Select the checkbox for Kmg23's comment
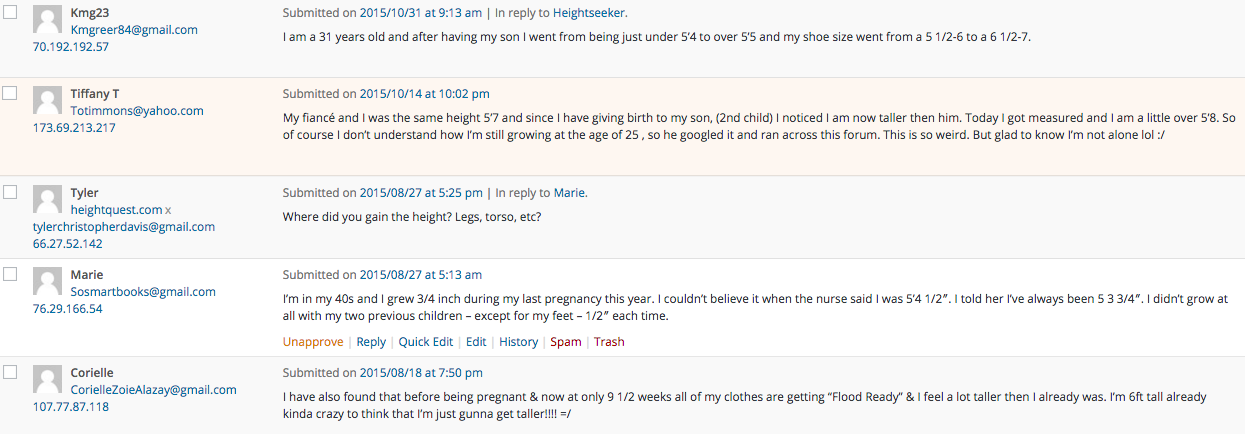Viewport: 1245px width, 434px height. point(10,10)
